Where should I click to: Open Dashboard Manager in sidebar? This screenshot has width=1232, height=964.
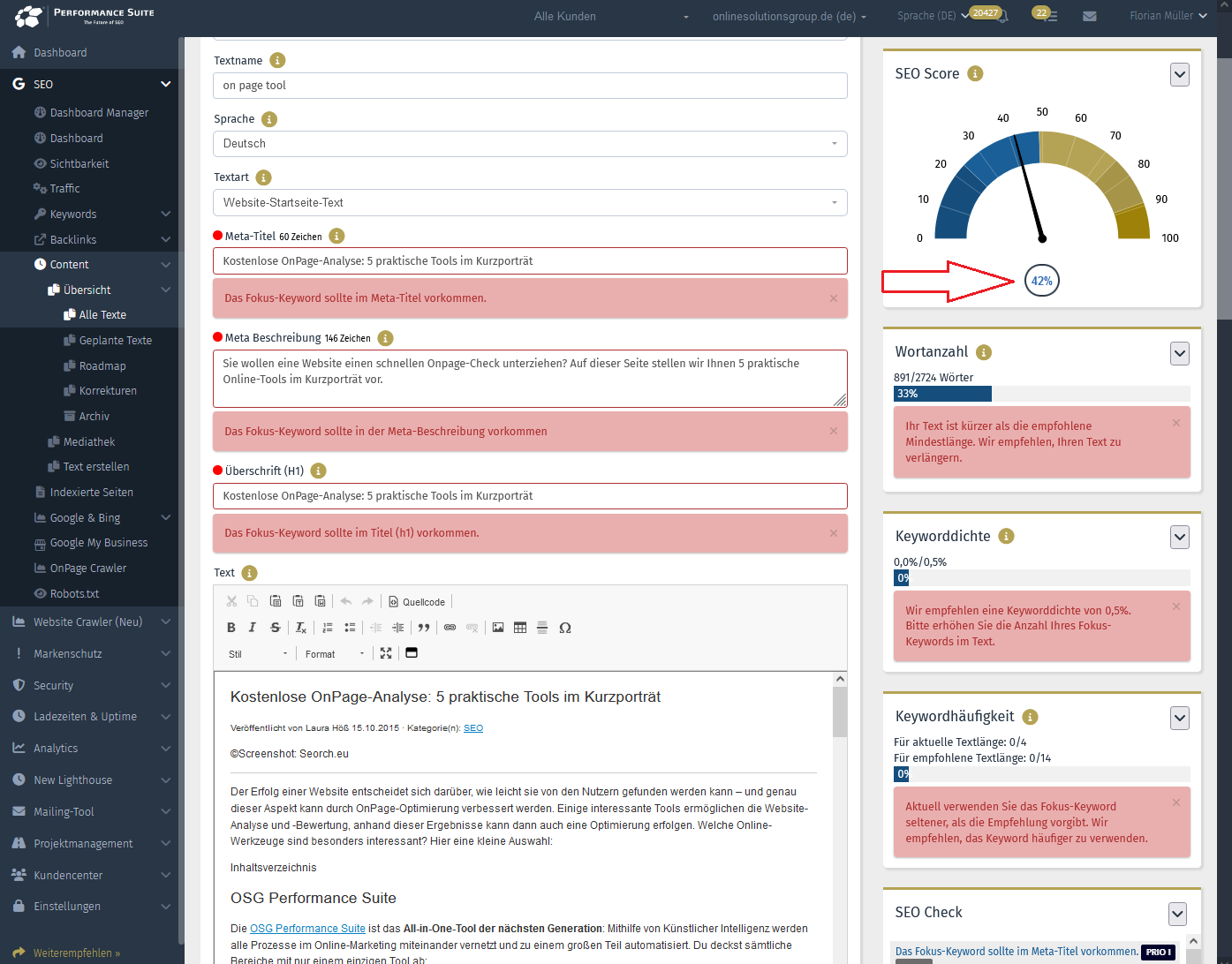pyautogui.click(x=98, y=113)
